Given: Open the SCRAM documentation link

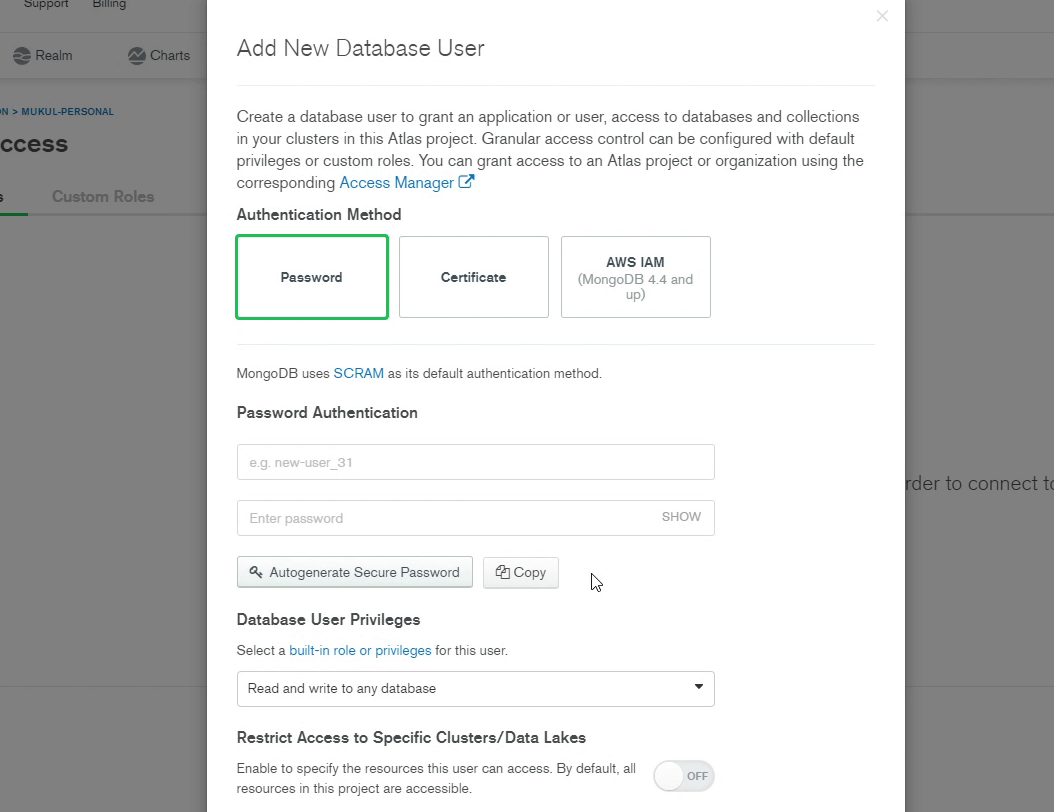Looking at the screenshot, I should (359, 373).
